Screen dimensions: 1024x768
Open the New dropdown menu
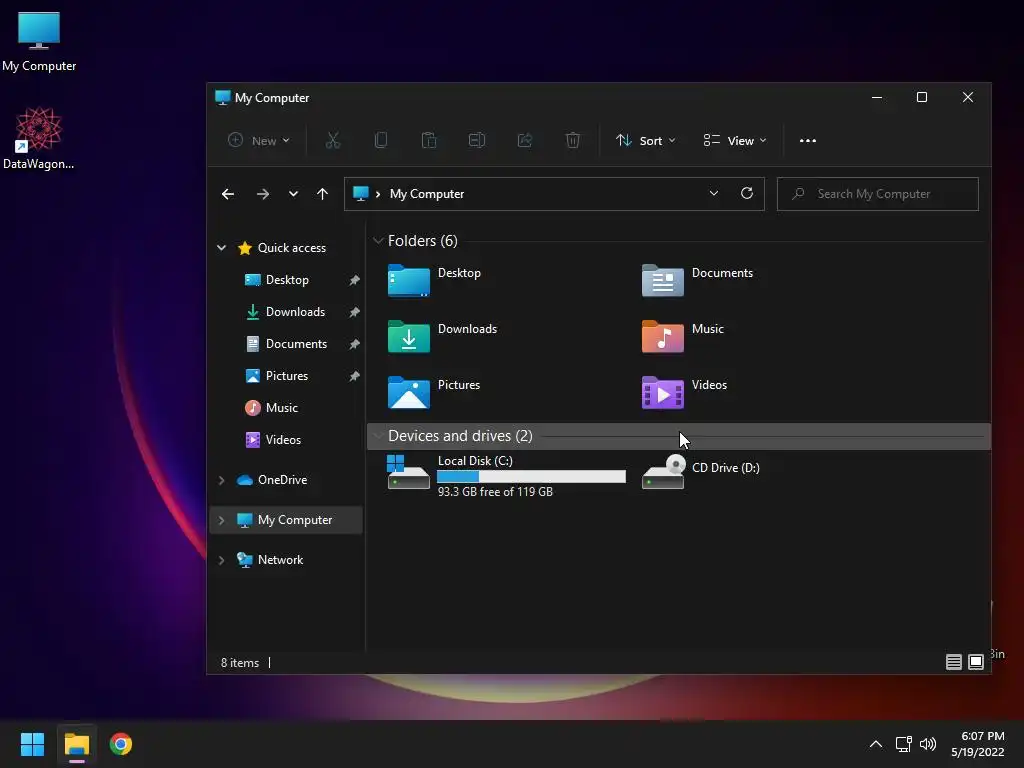point(259,140)
